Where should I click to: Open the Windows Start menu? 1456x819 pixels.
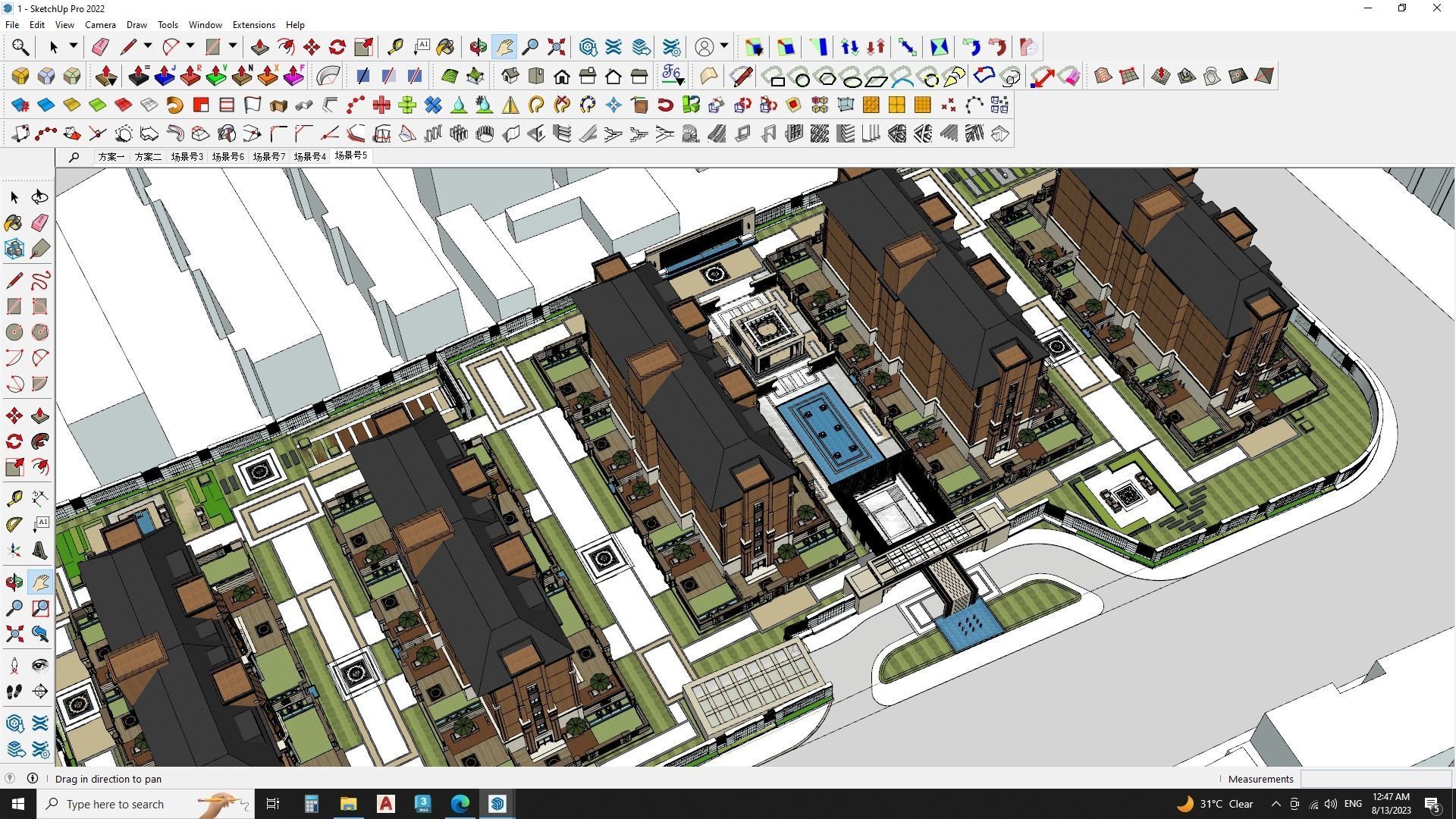[18, 804]
